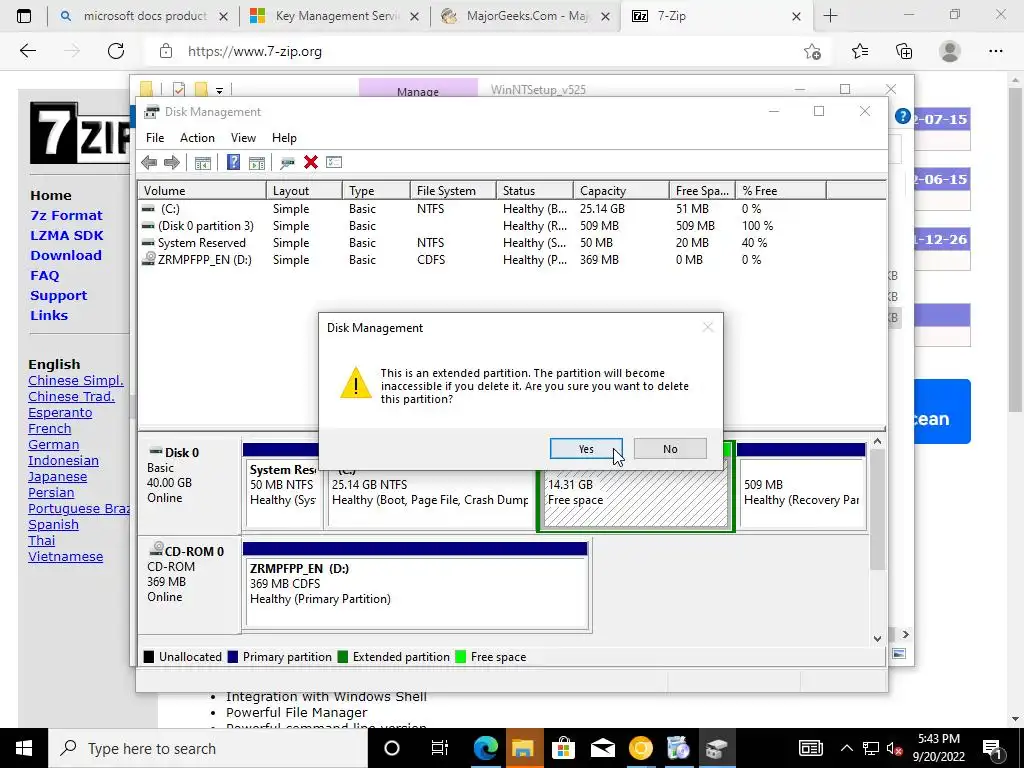
Task: Click the browser address bar URL field
Action: [x=483, y=51]
